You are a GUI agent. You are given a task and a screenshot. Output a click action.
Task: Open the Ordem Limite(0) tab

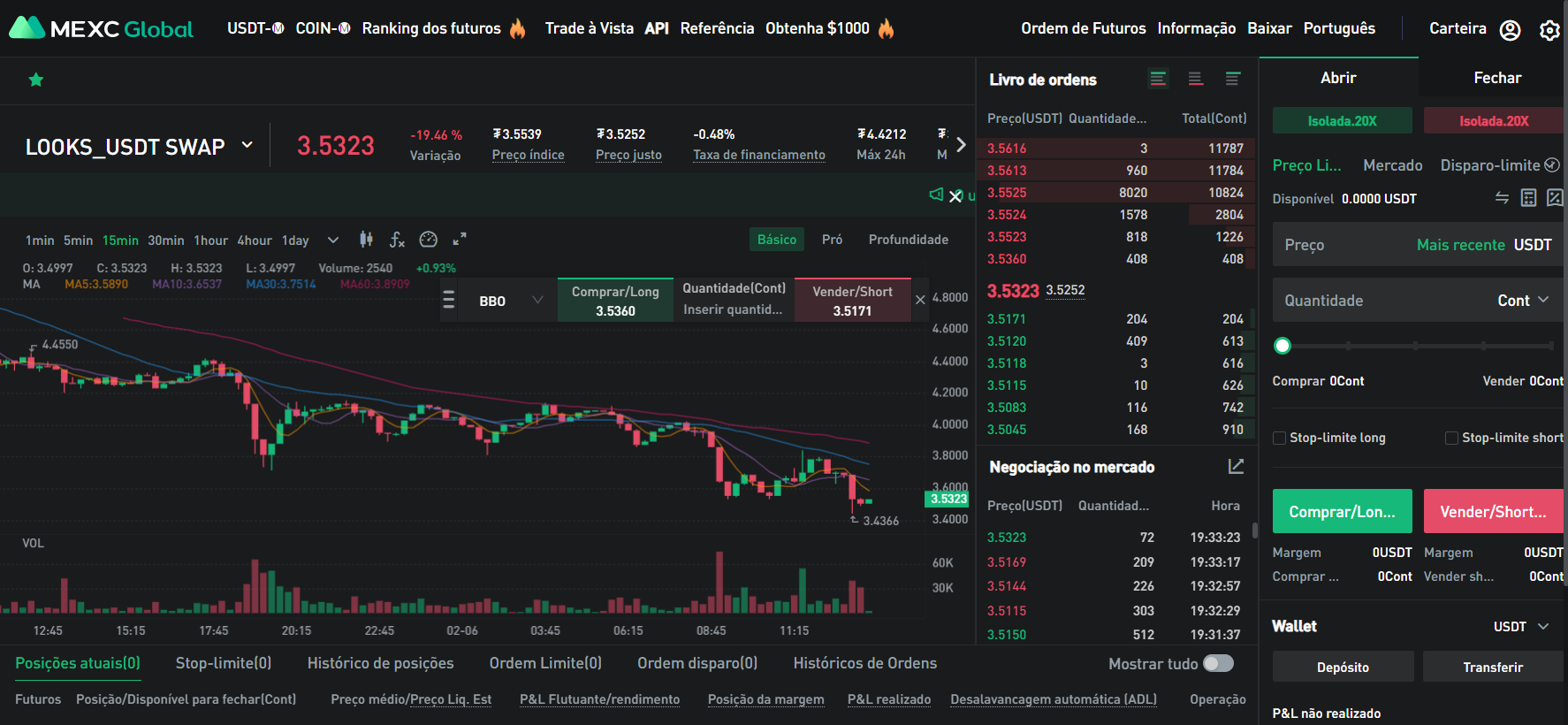tap(545, 663)
